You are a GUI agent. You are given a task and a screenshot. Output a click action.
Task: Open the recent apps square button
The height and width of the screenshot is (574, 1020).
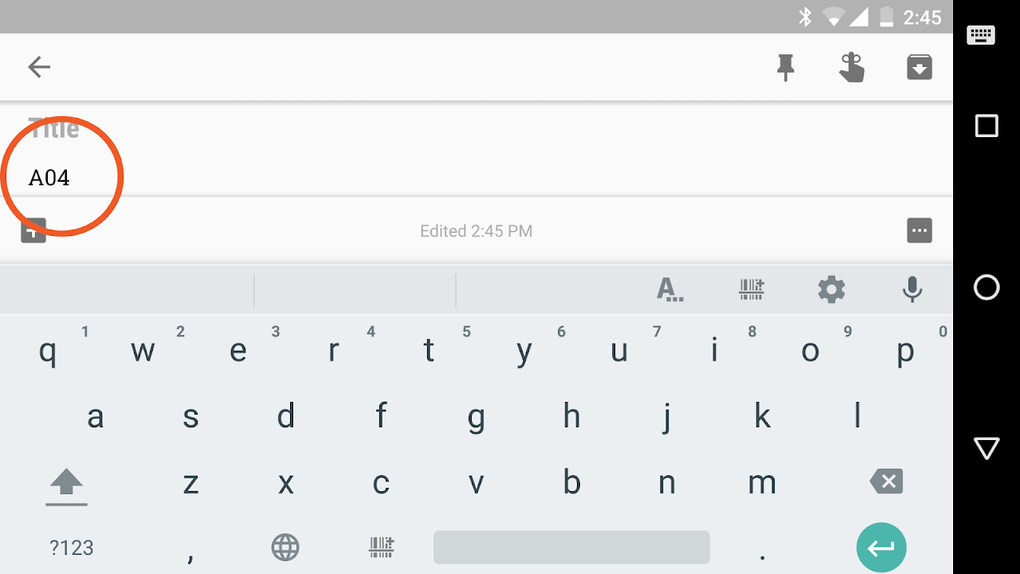986,126
